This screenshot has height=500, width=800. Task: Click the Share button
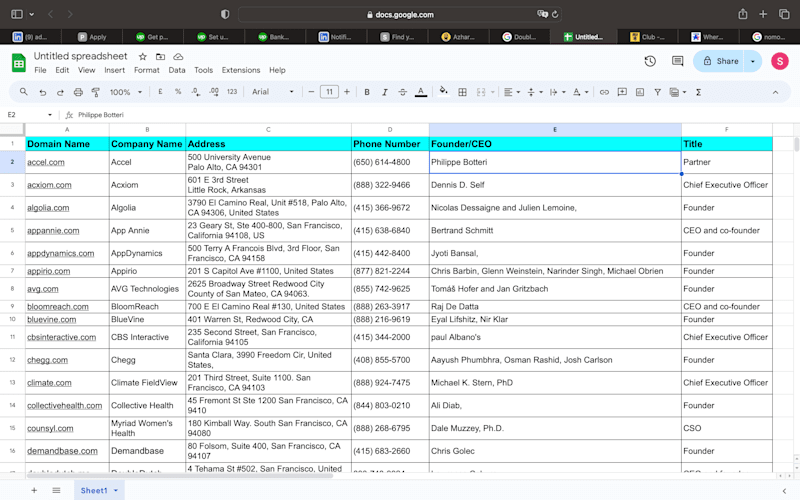tap(719, 61)
